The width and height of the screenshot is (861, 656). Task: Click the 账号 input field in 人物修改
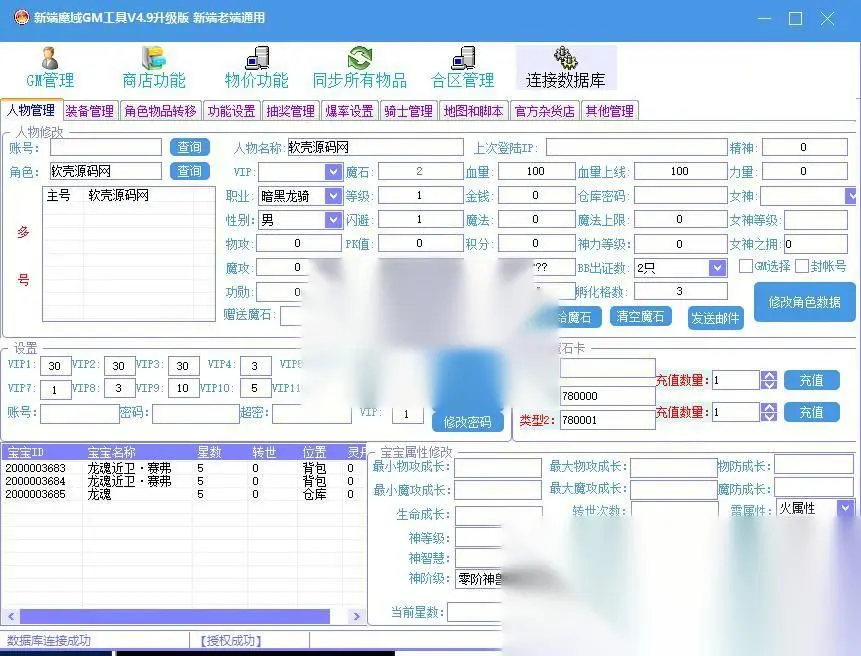[106, 147]
